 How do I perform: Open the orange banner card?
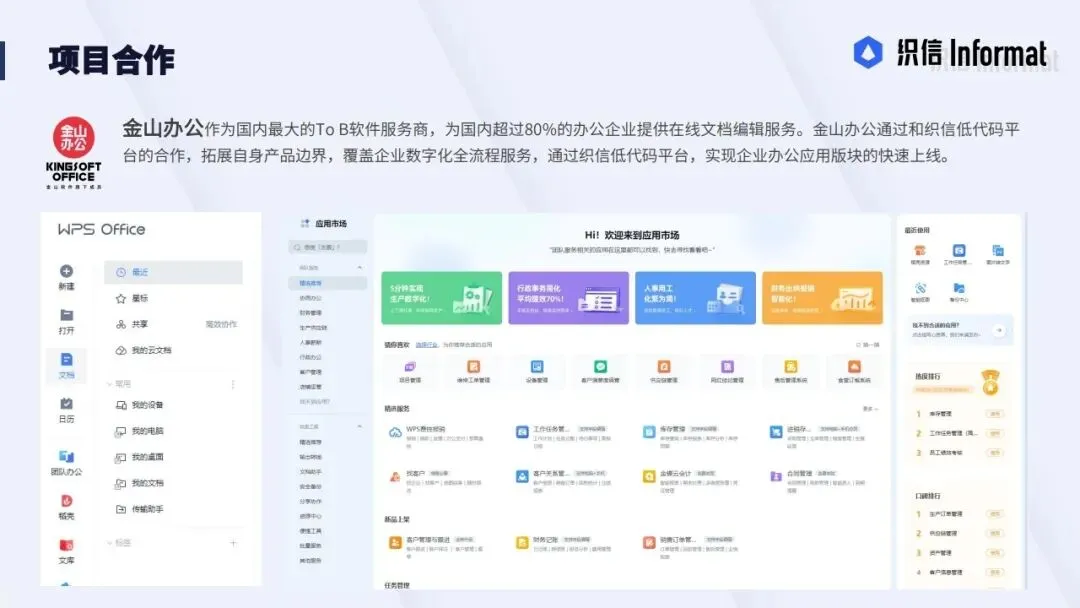tap(822, 298)
